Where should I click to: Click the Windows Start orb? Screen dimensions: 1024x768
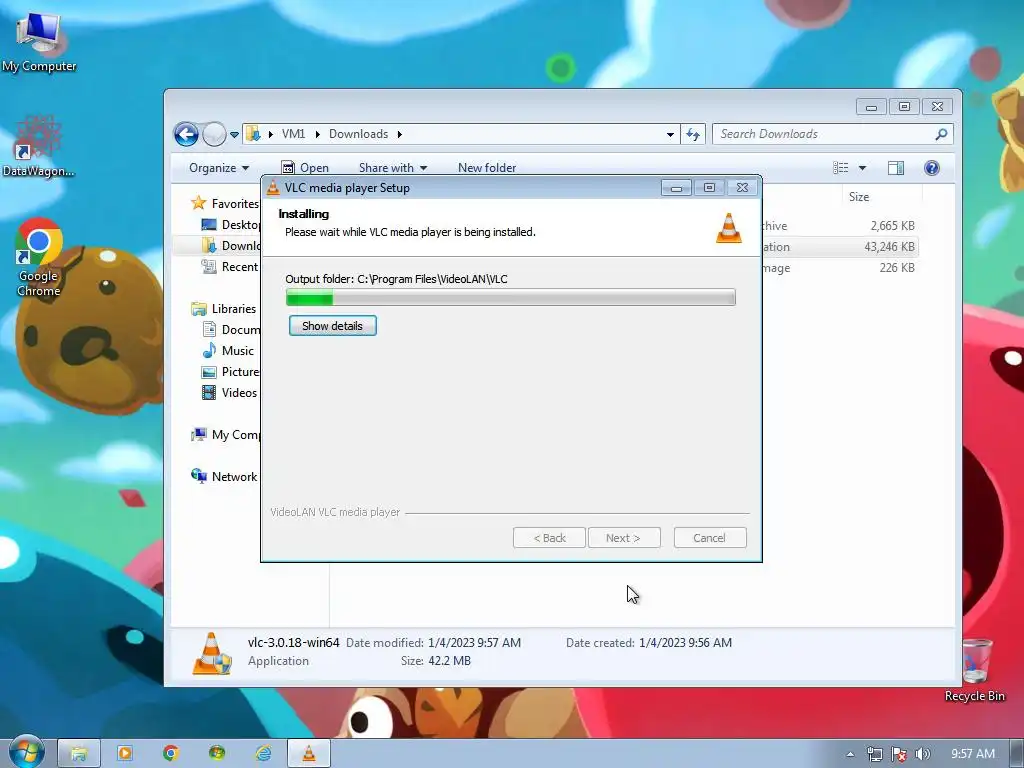26,753
